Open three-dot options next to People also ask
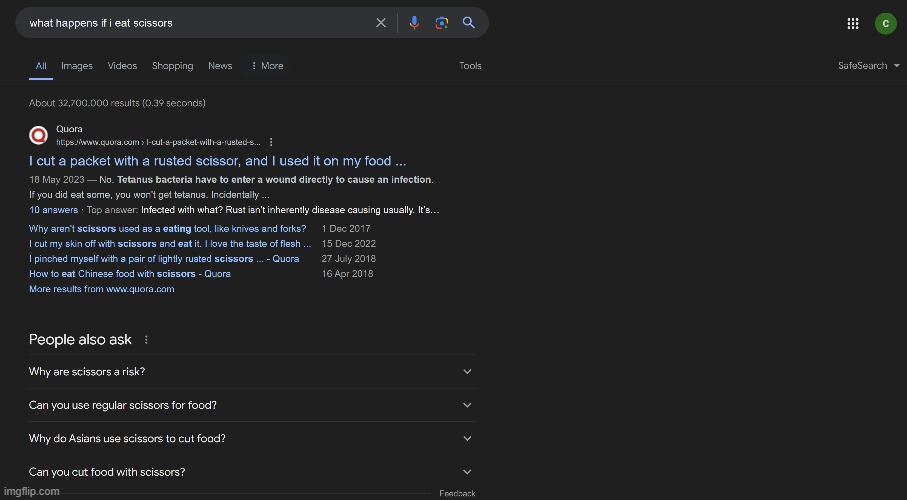The height and width of the screenshot is (500, 907). [x=146, y=340]
